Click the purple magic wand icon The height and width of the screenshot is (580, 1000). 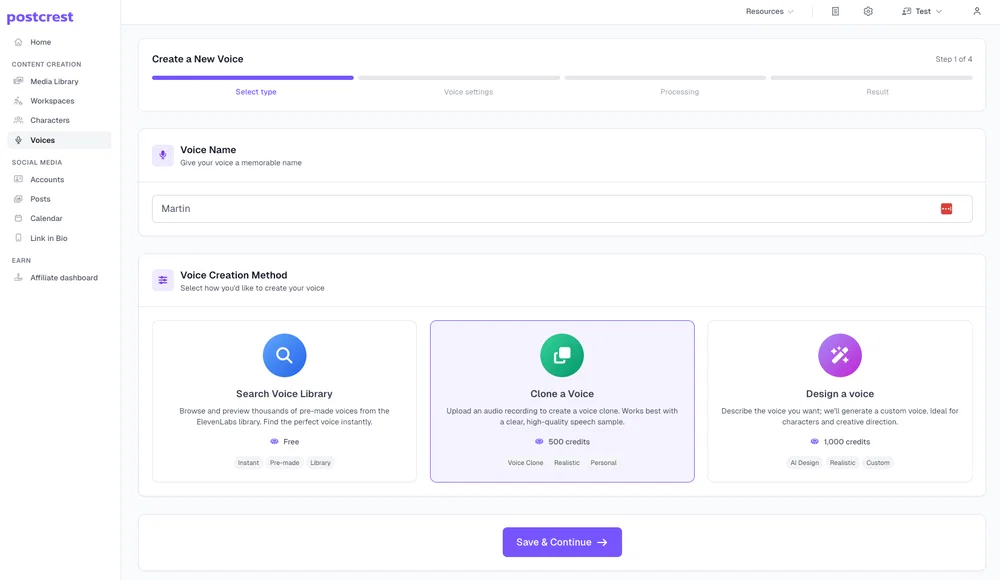tap(840, 355)
